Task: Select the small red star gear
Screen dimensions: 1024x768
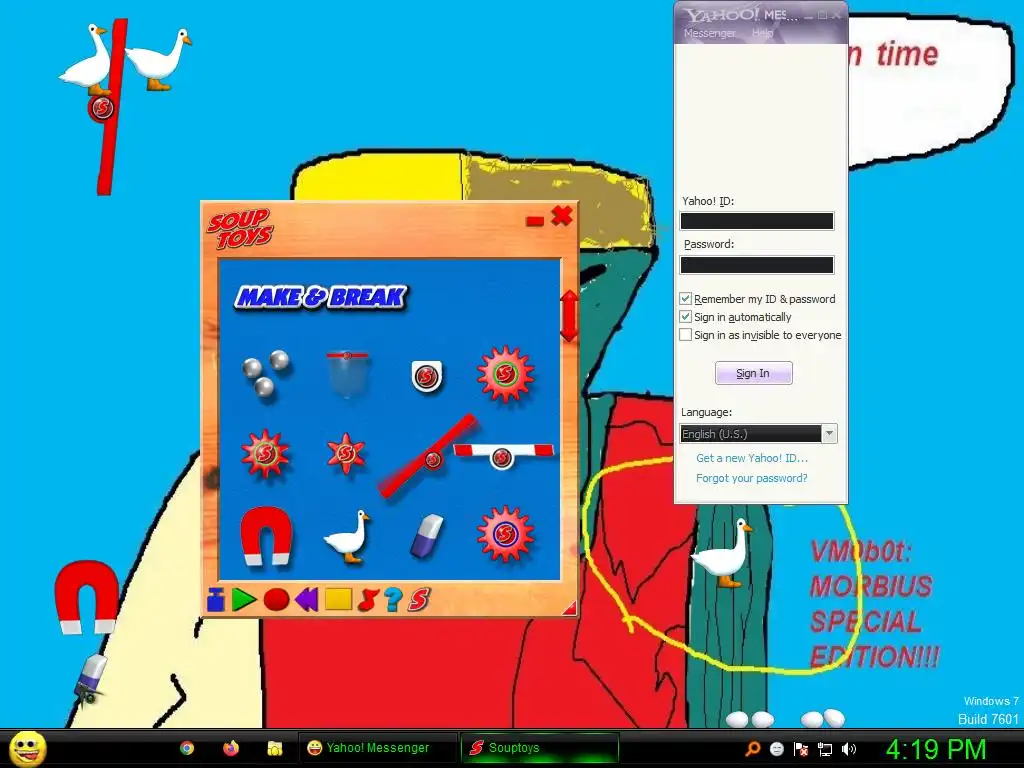Action: click(x=345, y=452)
